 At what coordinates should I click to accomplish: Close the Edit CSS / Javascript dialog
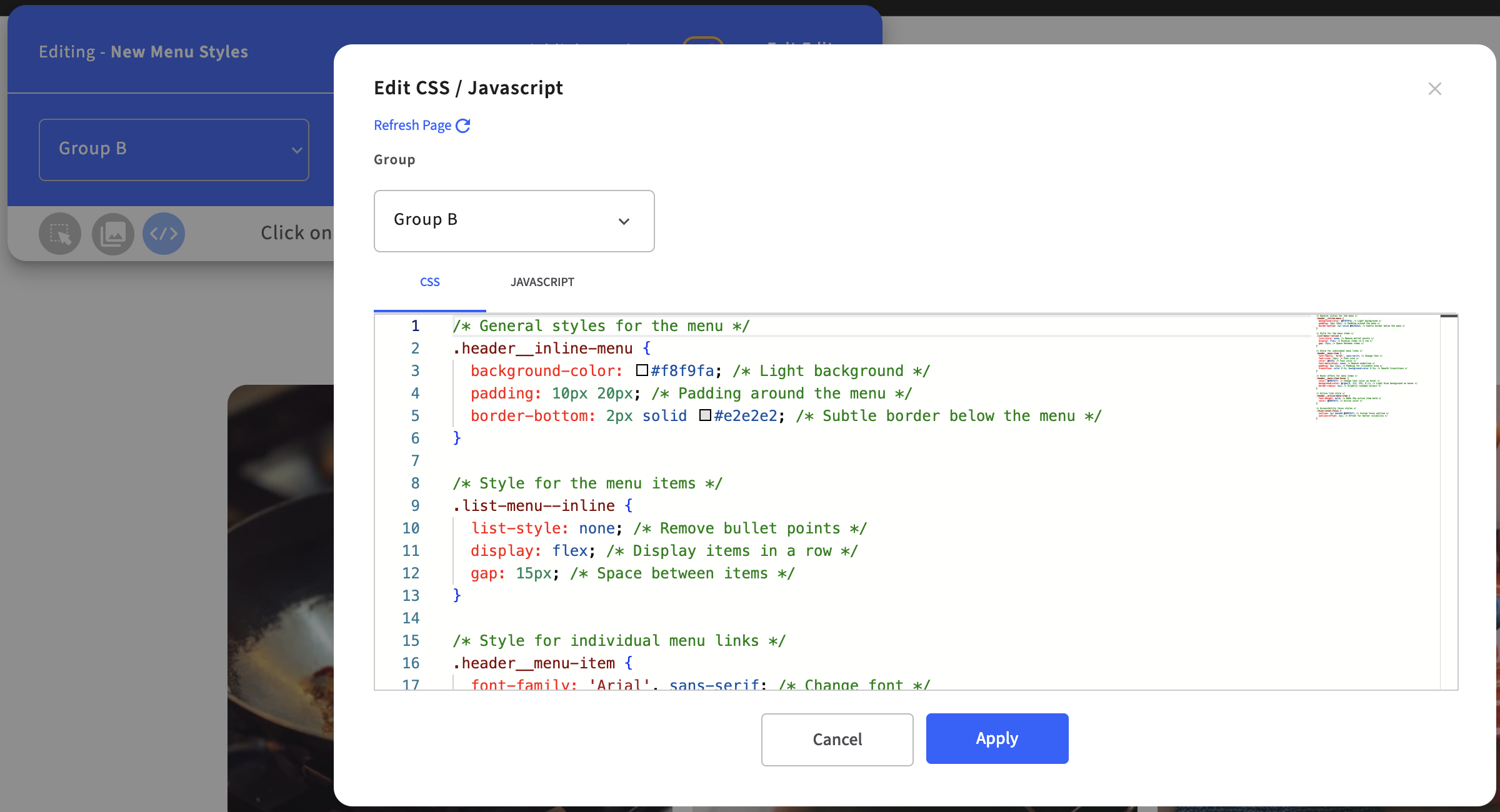pyautogui.click(x=1434, y=89)
